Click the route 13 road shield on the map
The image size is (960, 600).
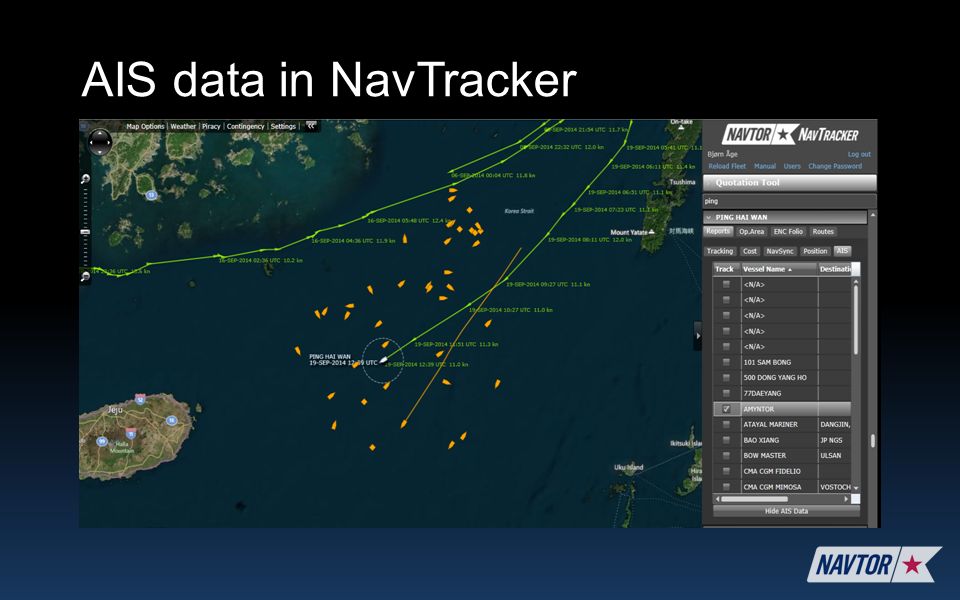tap(151, 195)
